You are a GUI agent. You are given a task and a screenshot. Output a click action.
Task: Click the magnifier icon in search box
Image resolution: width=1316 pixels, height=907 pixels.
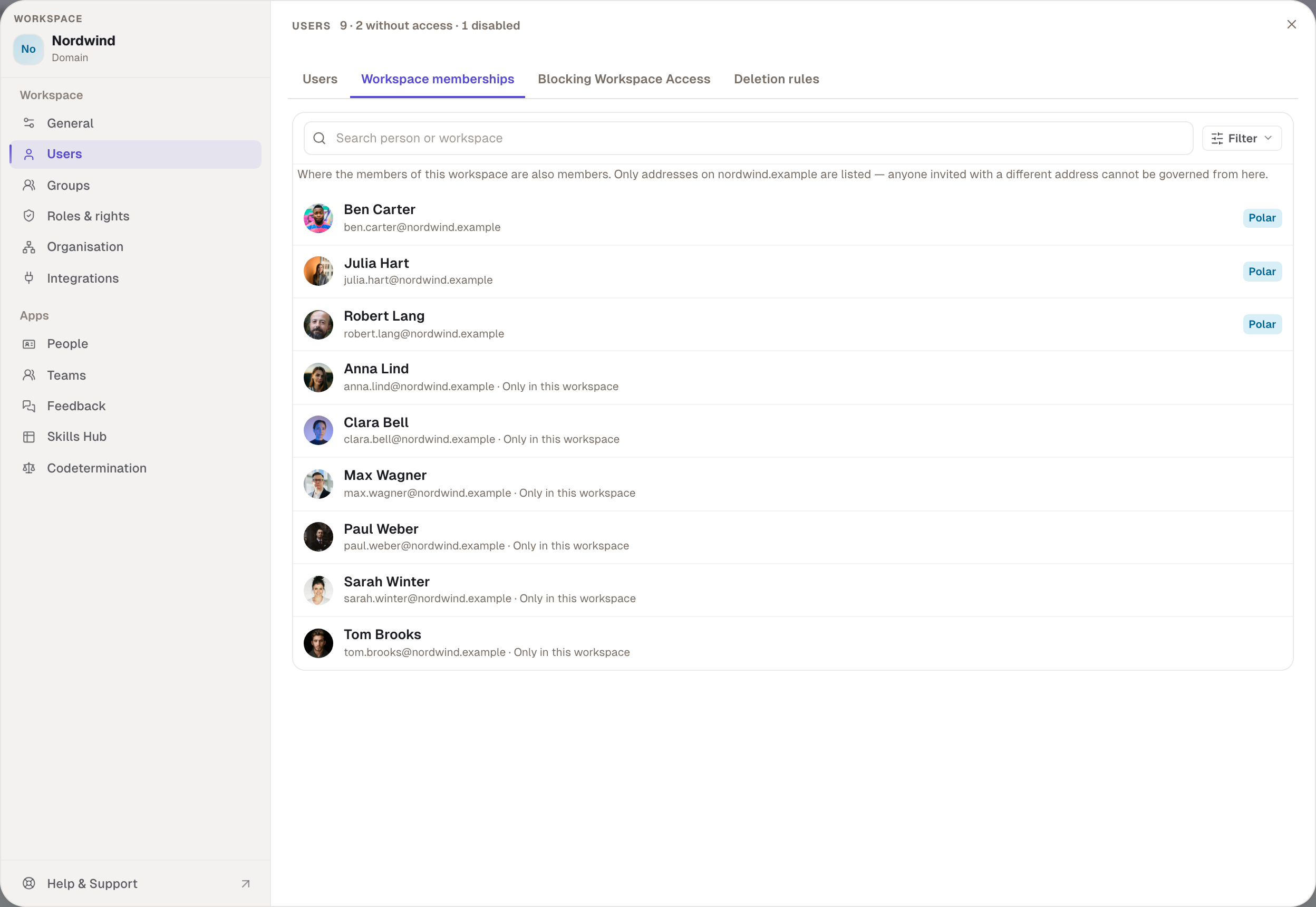coord(320,138)
